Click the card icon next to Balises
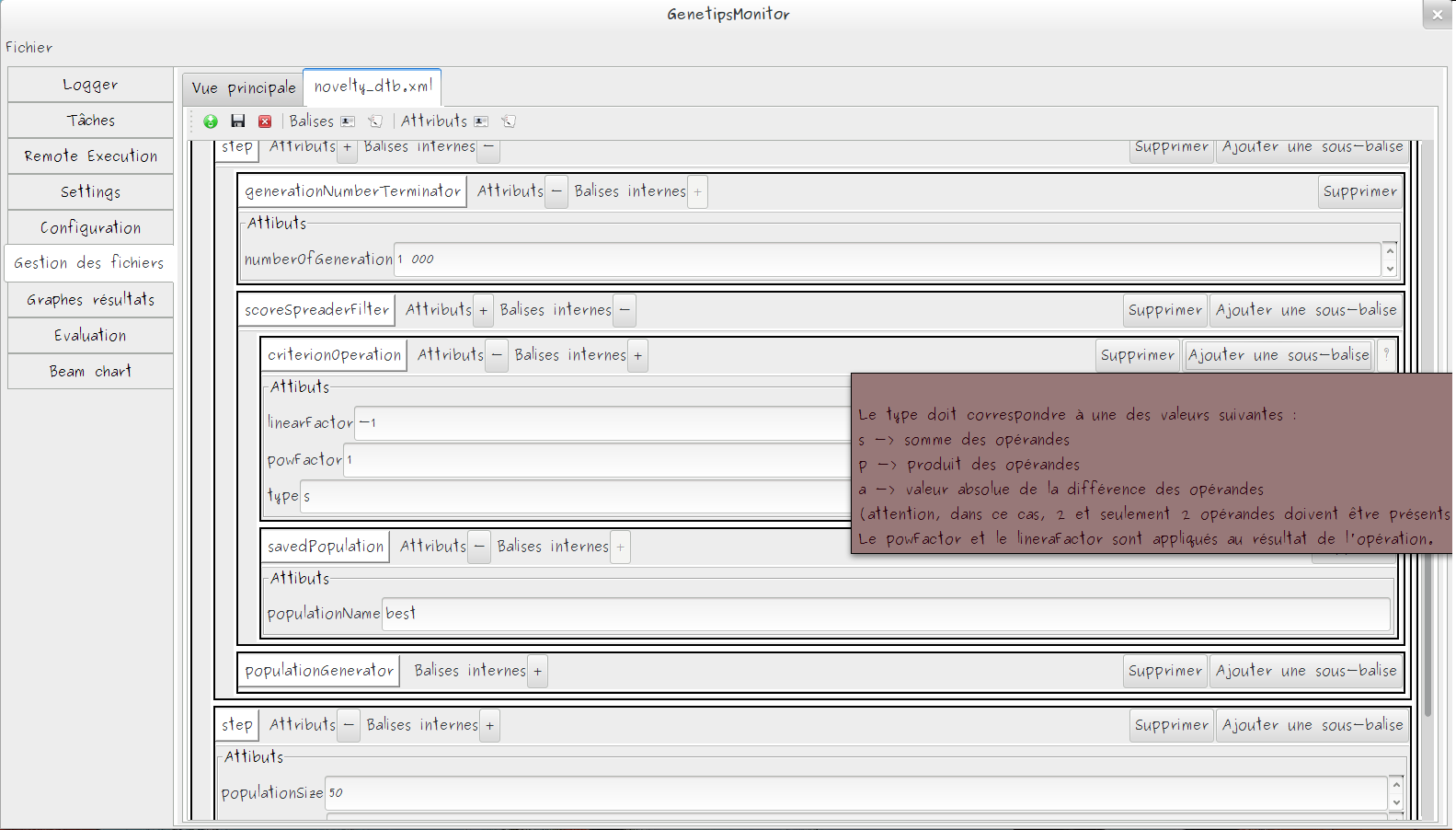Viewport: 1456px width, 830px height. click(348, 121)
